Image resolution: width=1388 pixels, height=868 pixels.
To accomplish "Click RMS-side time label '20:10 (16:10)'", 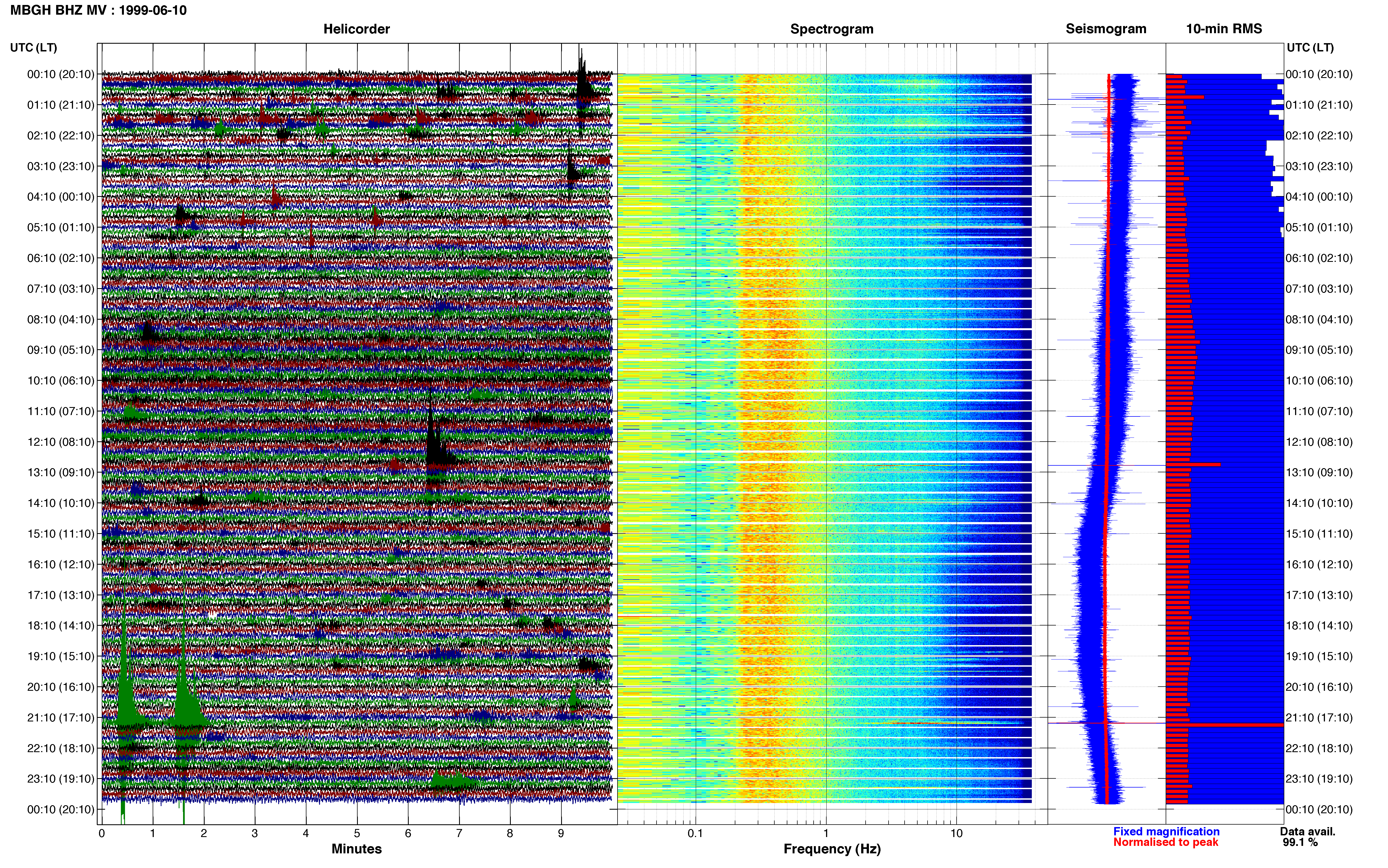I will coord(1319,687).
